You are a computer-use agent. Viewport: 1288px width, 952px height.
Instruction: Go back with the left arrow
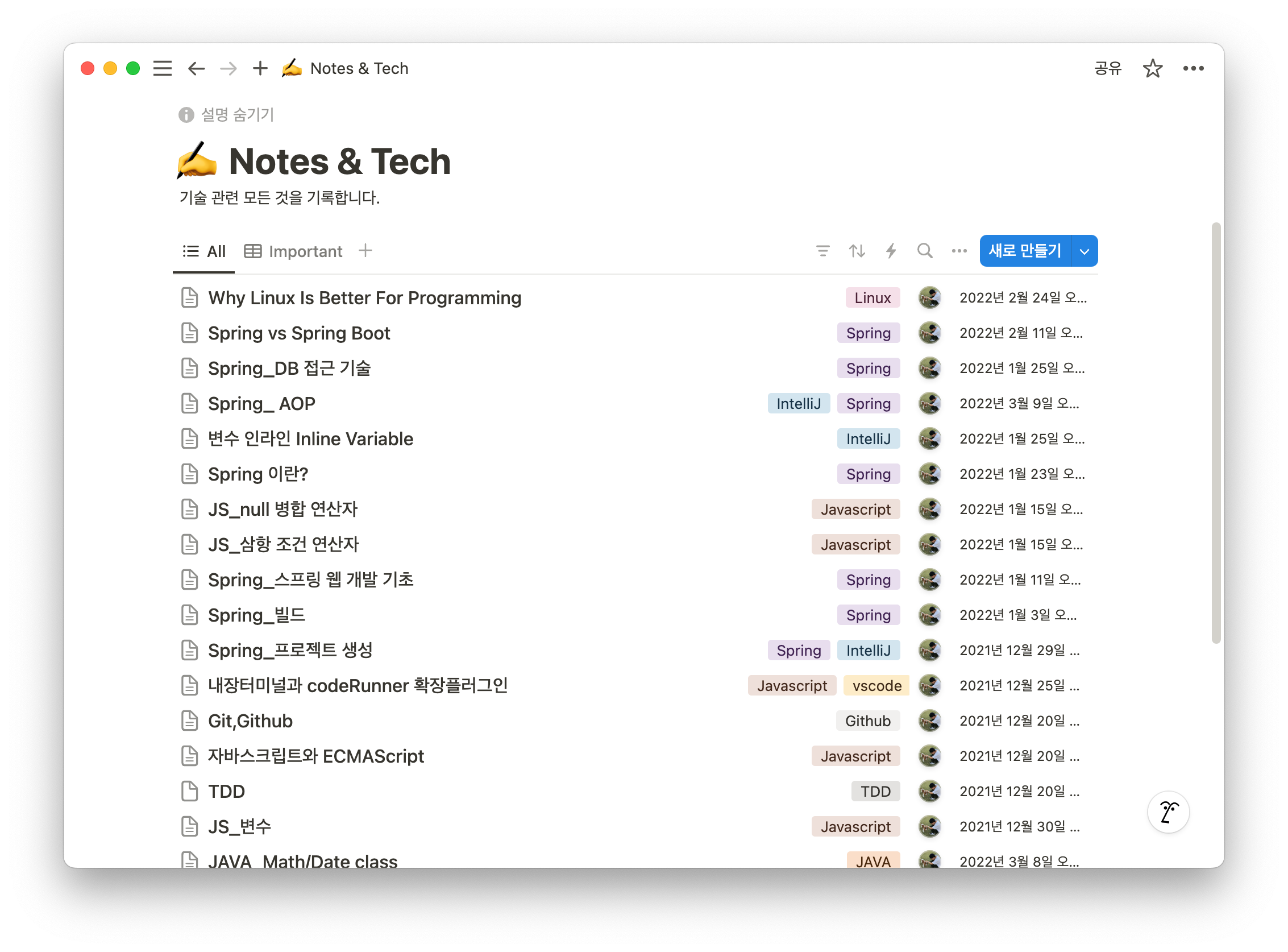coord(197,69)
